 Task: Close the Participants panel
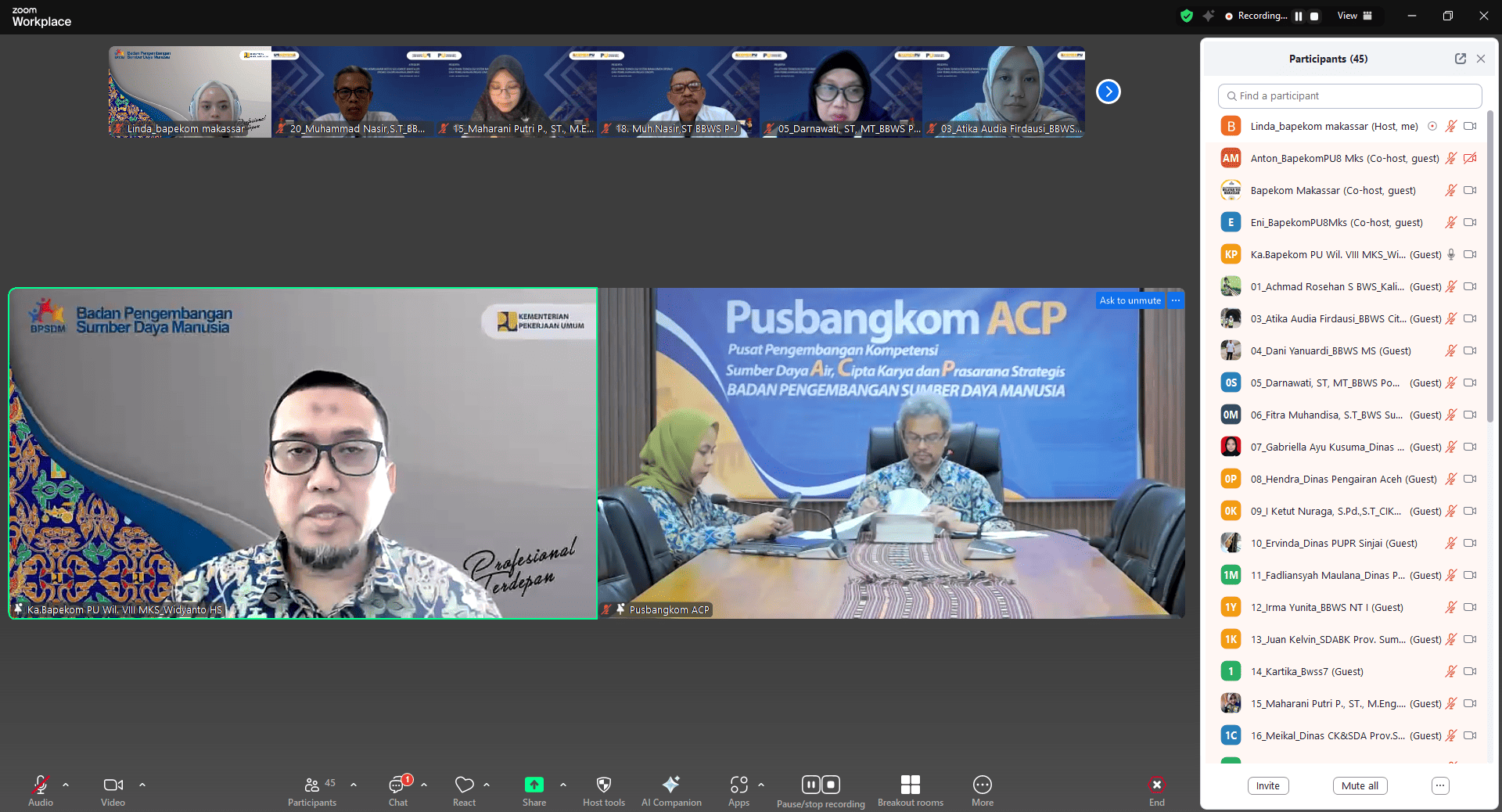pos(1481,59)
